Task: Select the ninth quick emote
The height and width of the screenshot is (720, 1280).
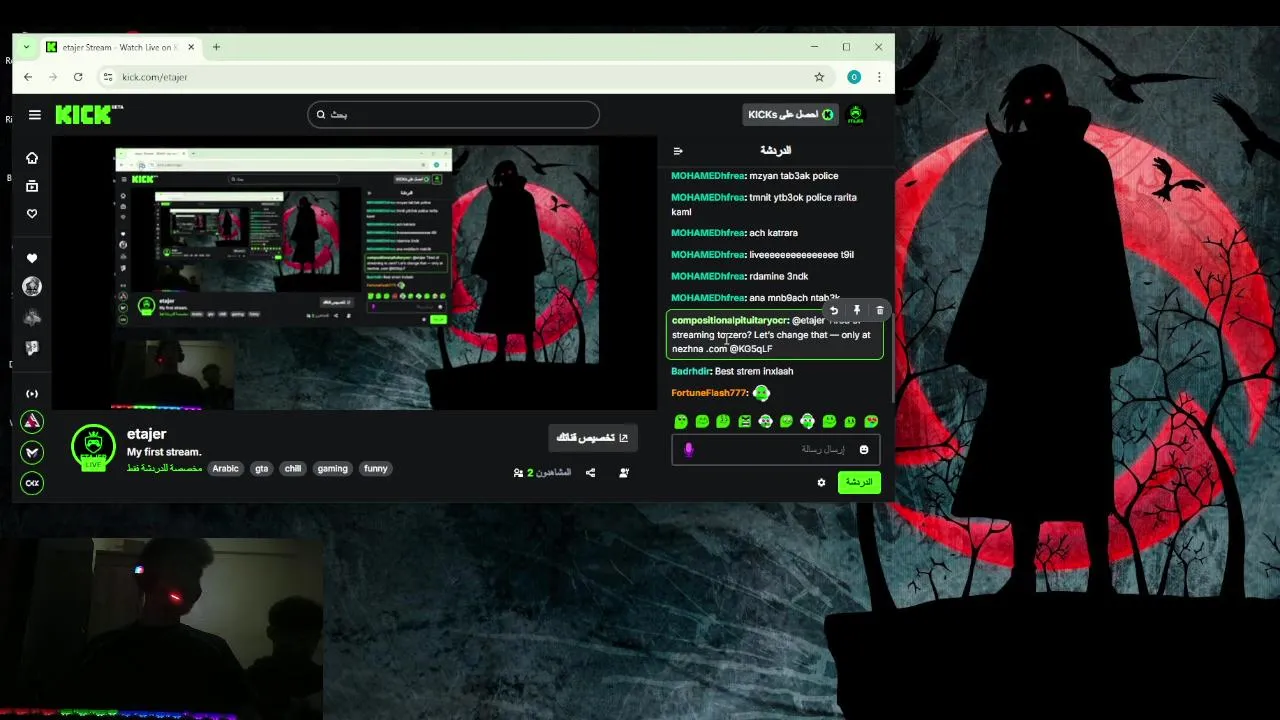Action: (850, 422)
